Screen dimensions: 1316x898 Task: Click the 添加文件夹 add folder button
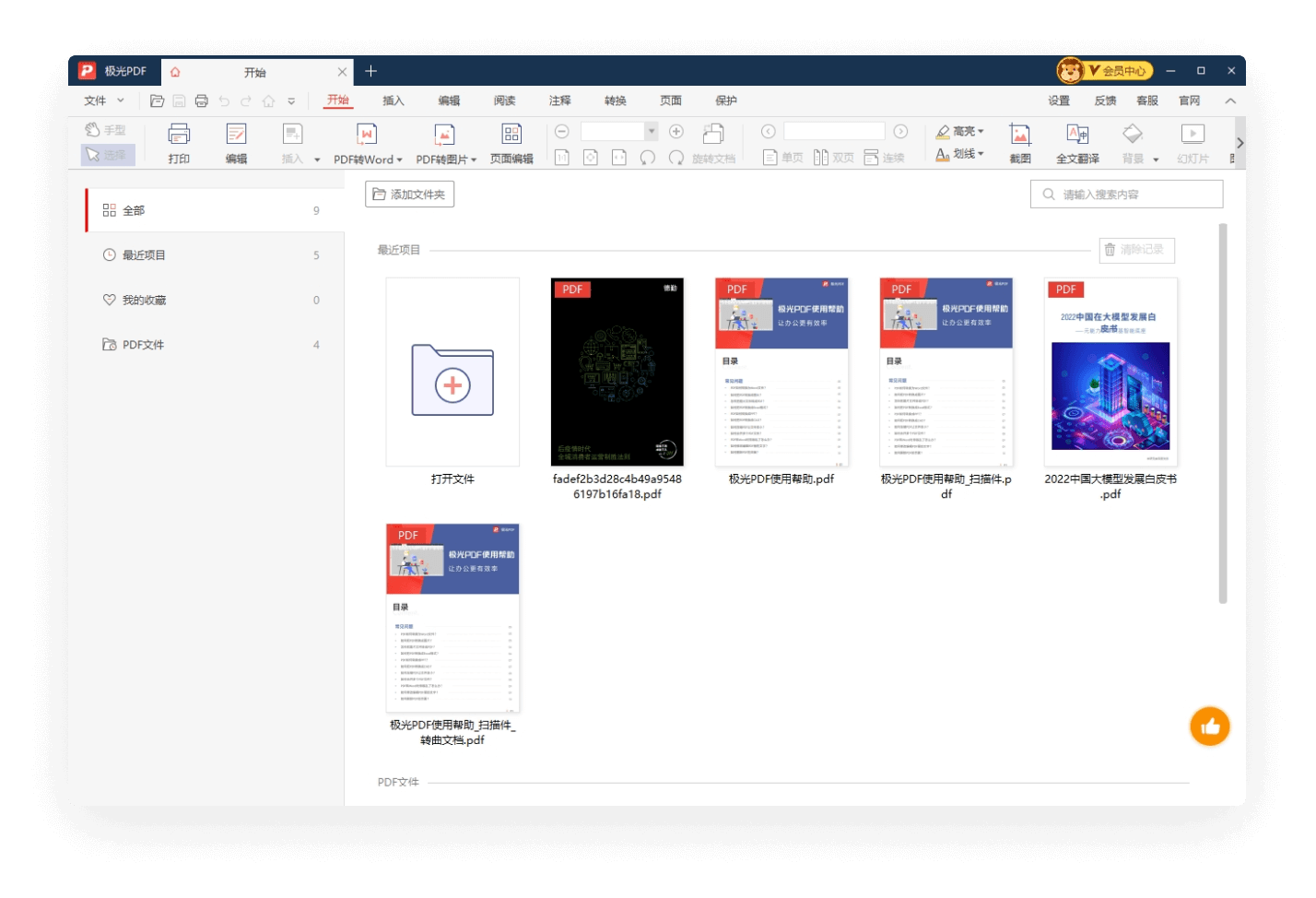409,194
